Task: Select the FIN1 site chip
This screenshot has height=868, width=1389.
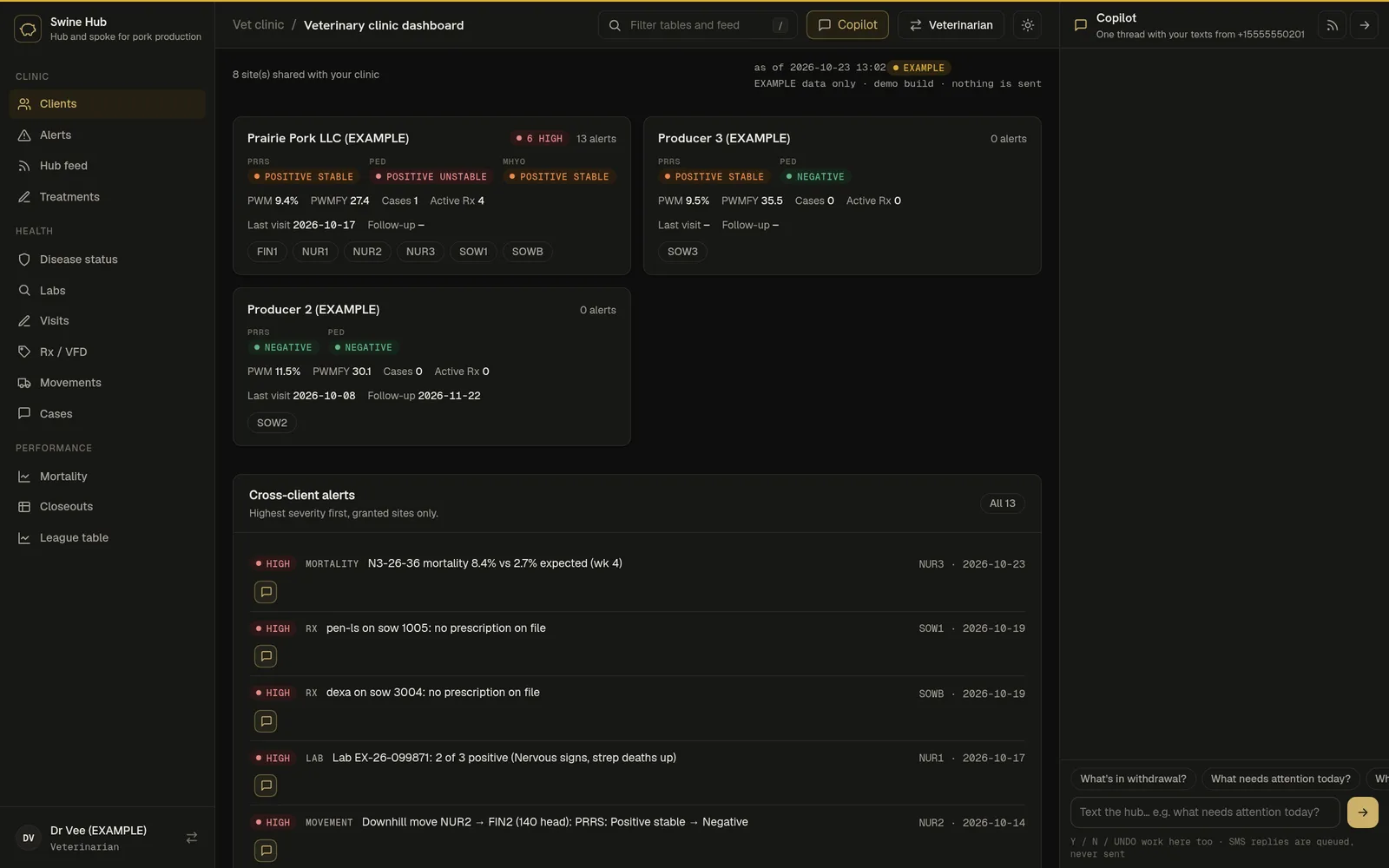Action: (x=267, y=252)
